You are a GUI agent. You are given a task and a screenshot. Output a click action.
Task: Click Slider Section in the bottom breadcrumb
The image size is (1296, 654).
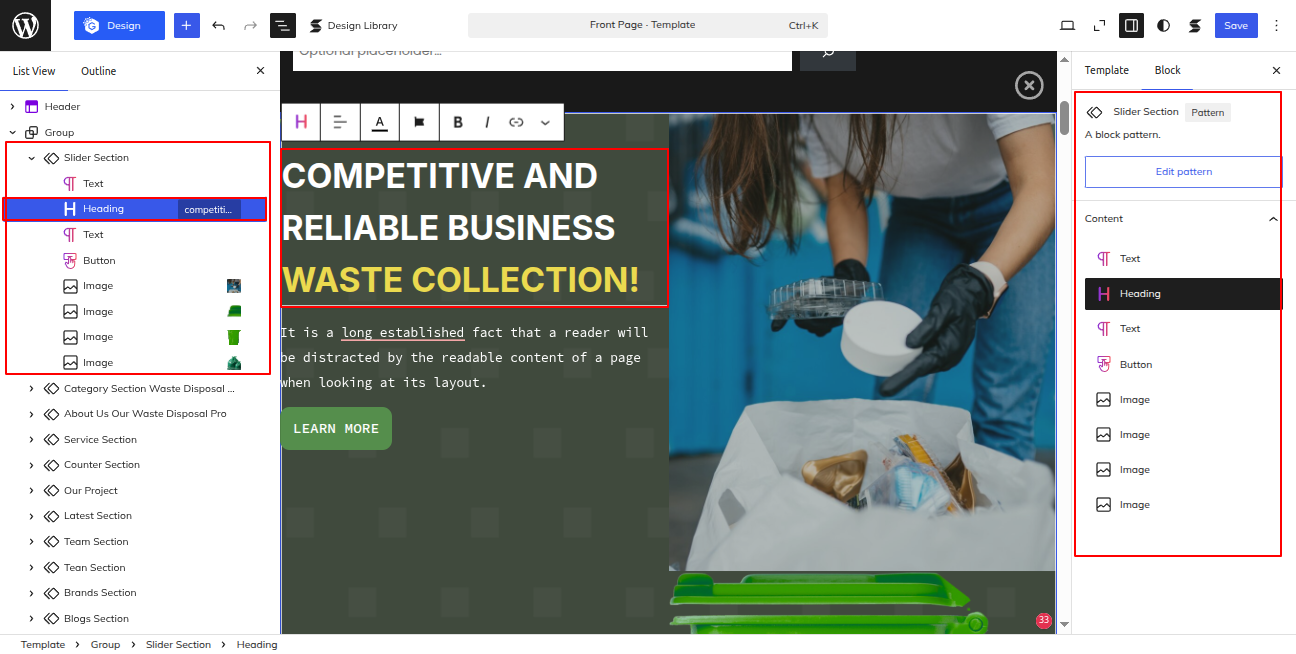[x=178, y=645]
